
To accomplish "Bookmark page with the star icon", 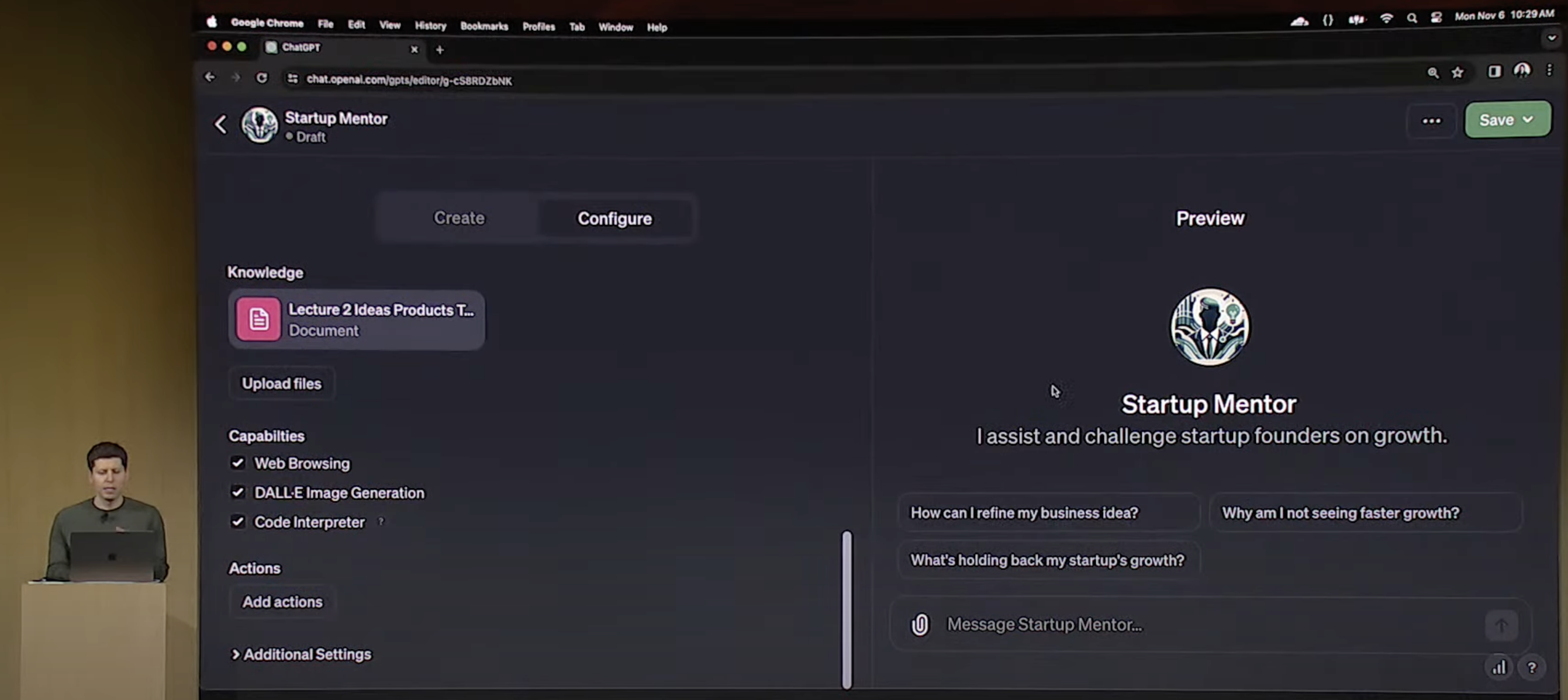I will (1458, 73).
